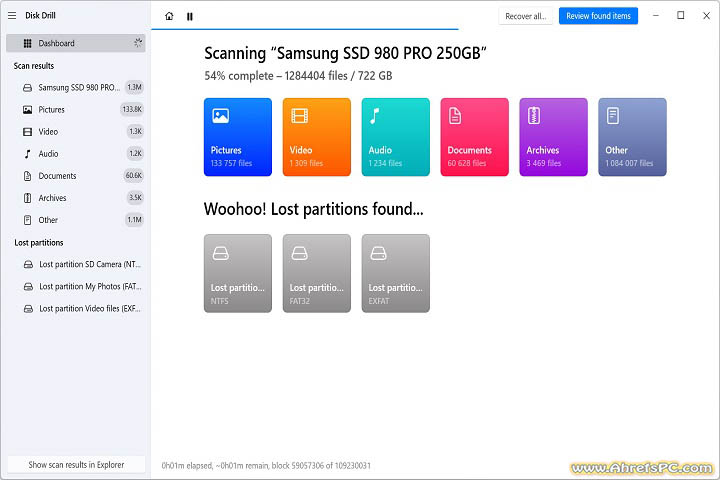Select Dashboard in the sidebar
720x480 pixels.
pyautogui.click(x=76, y=43)
